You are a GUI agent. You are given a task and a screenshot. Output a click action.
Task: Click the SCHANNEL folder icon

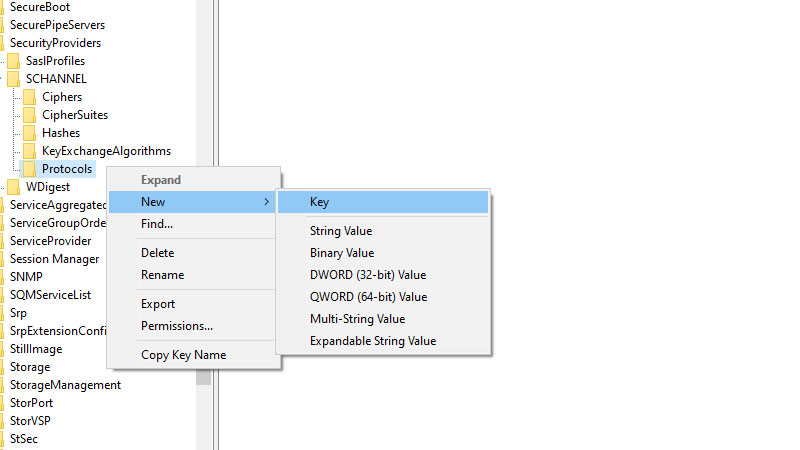tap(14, 79)
